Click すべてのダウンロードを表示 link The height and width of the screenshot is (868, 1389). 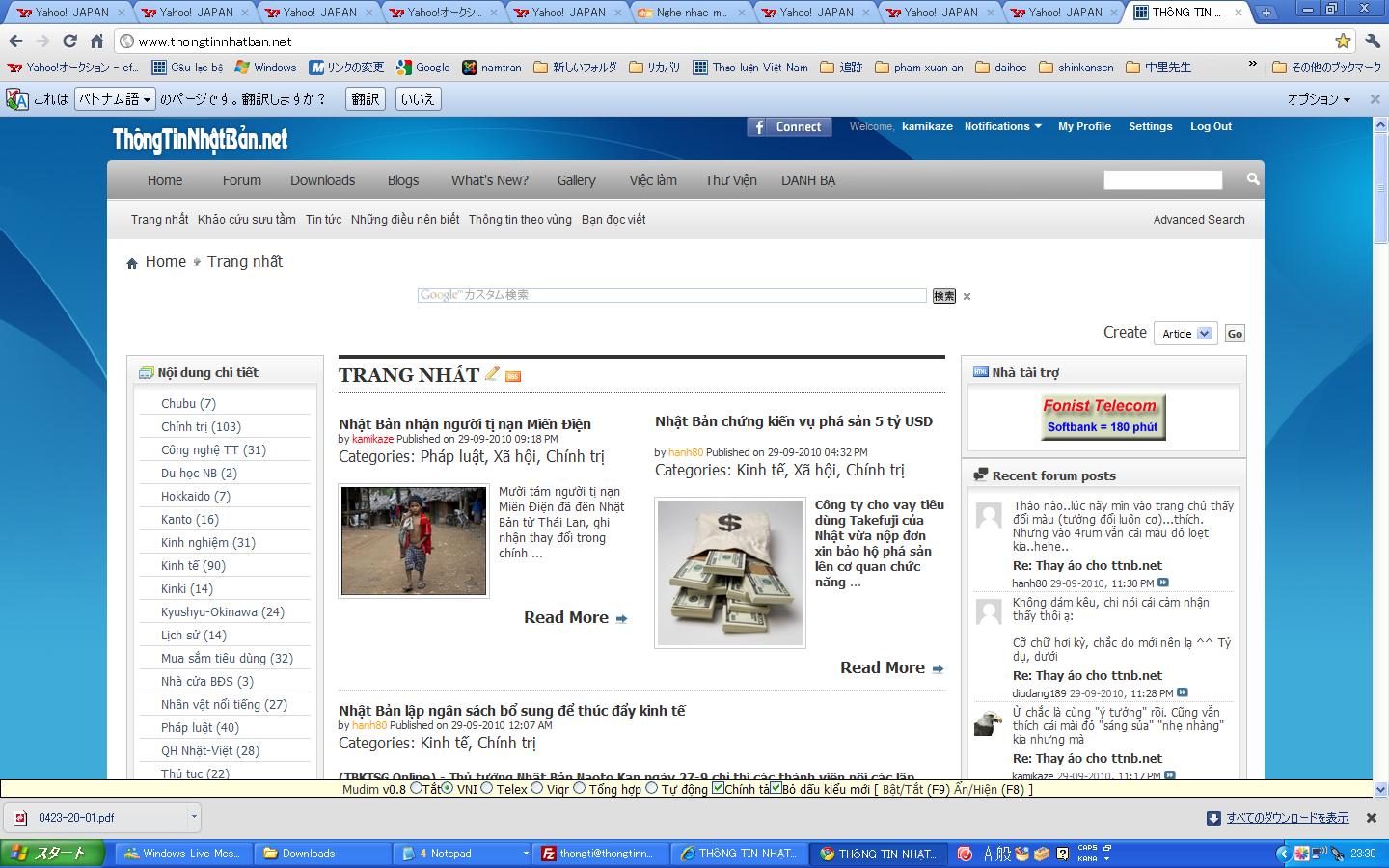click(1287, 818)
